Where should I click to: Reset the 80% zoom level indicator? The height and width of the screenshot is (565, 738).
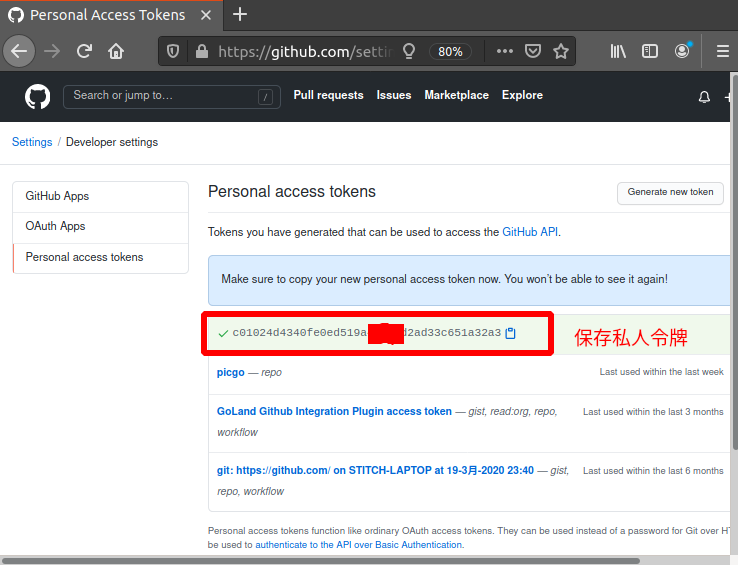[x=450, y=51]
